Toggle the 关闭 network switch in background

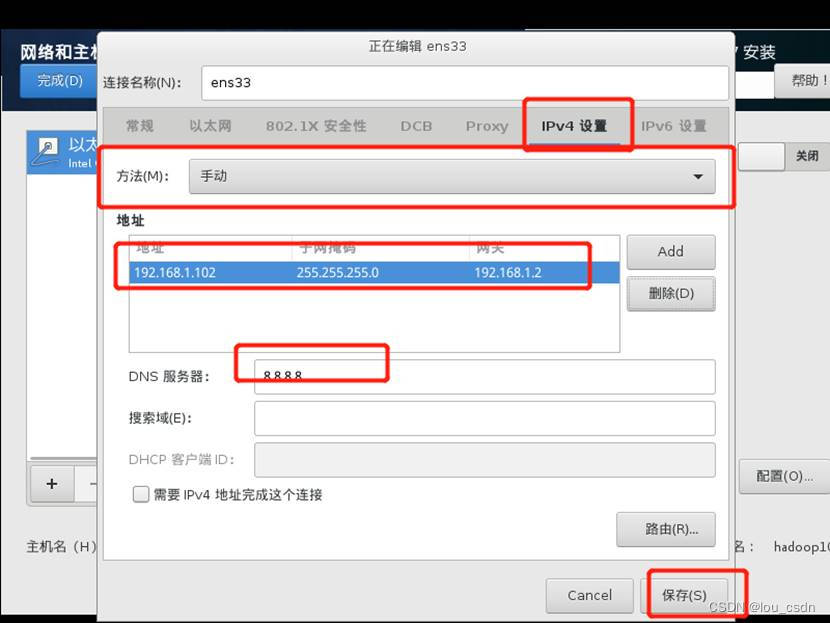pyautogui.click(x=783, y=156)
